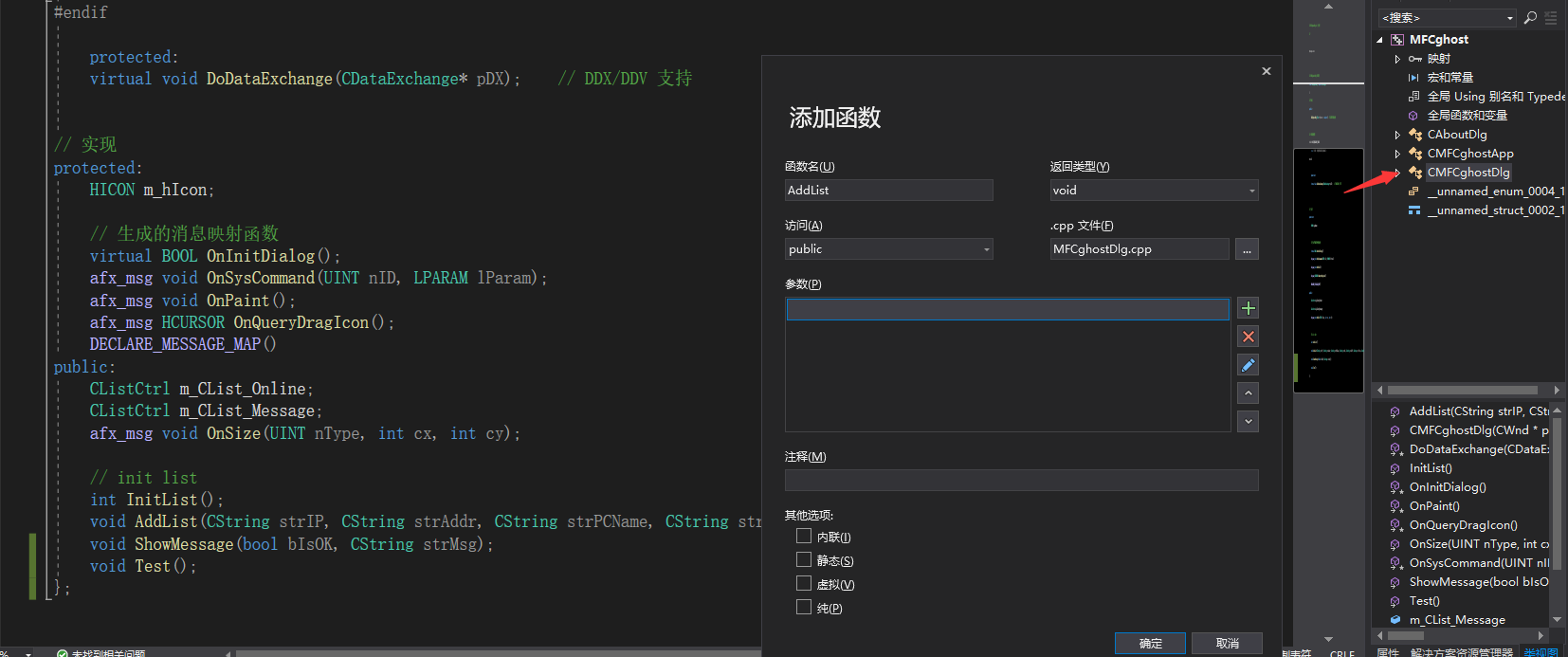This screenshot has width=1568, height=657.
Task: Browse for .cpp file with the ellipsis button
Action: coord(1247,249)
